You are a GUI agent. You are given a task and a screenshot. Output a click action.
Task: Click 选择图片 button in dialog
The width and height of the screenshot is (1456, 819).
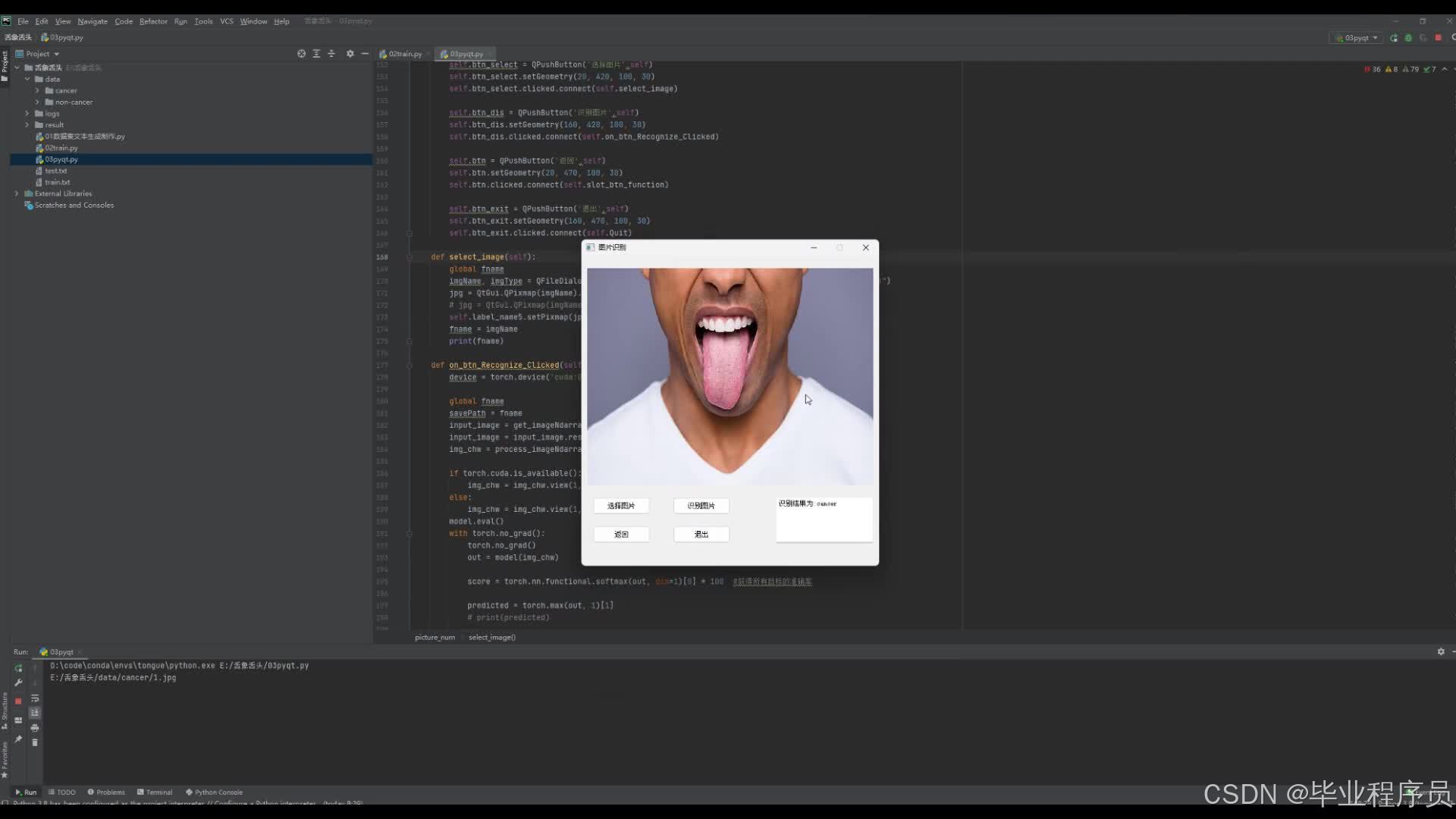621,506
